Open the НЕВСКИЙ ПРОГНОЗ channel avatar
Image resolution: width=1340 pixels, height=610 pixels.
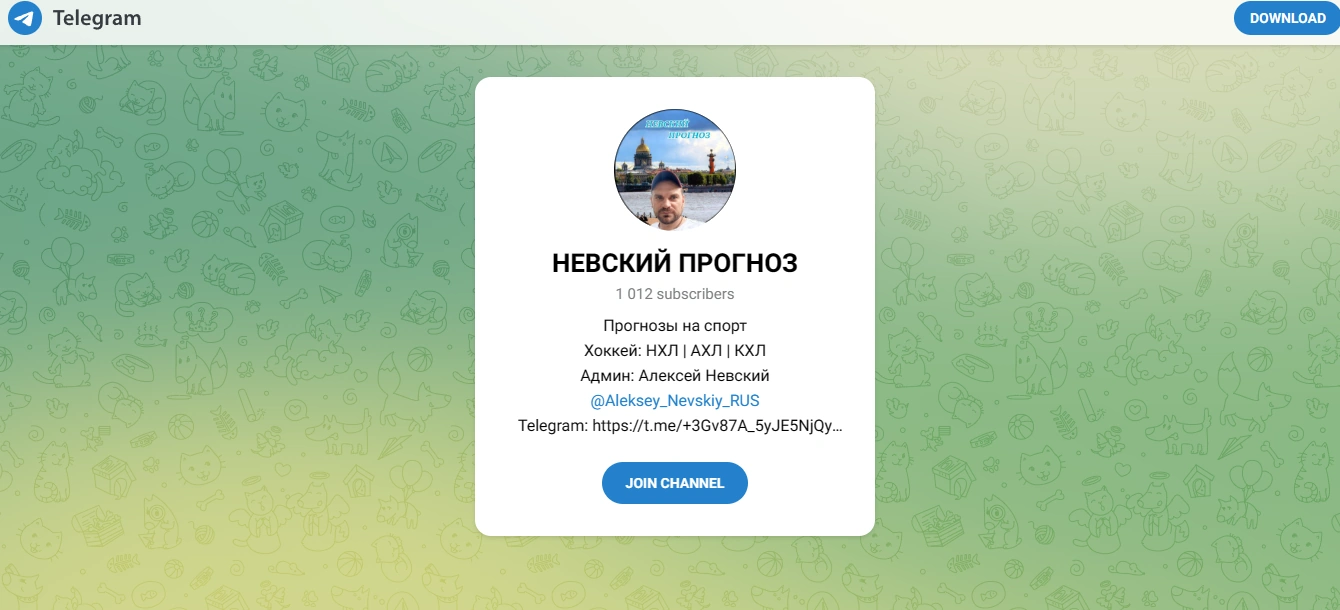(675, 169)
